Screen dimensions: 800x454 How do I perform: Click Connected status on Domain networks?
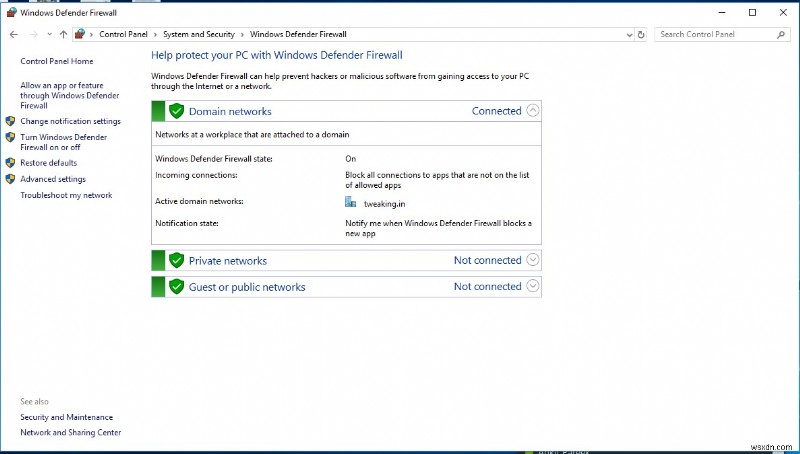[x=496, y=111]
